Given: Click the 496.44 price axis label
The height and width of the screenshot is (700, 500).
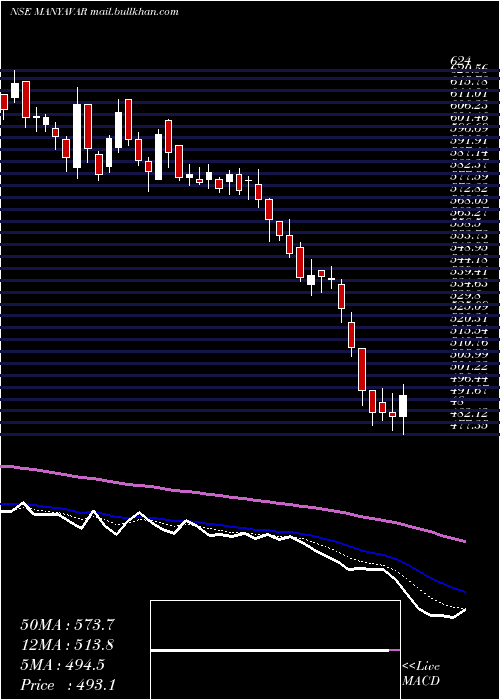Looking at the screenshot, I should click(x=468, y=378).
